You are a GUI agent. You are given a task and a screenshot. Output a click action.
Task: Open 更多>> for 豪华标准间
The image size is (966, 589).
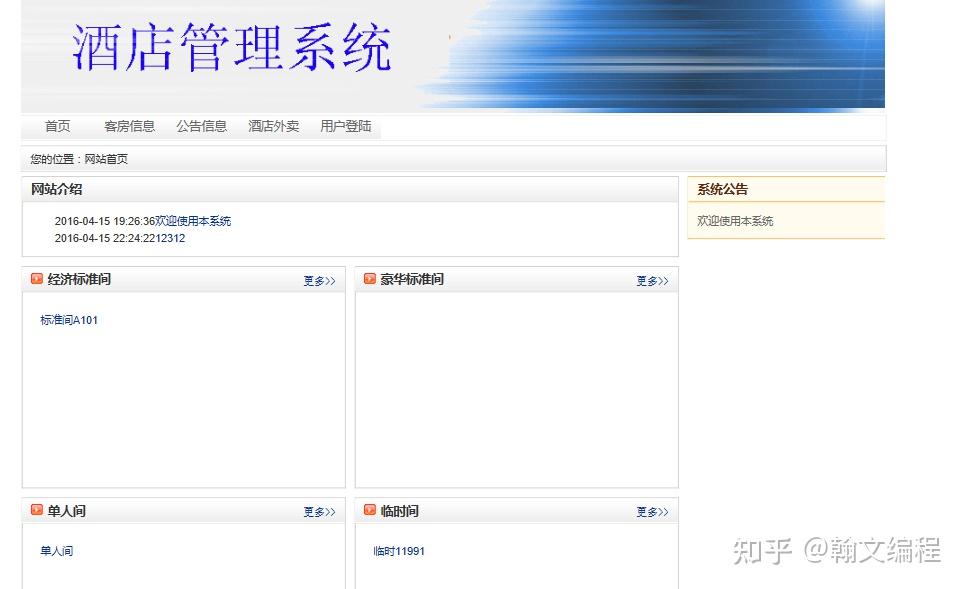pyautogui.click(x=651, y=281)
